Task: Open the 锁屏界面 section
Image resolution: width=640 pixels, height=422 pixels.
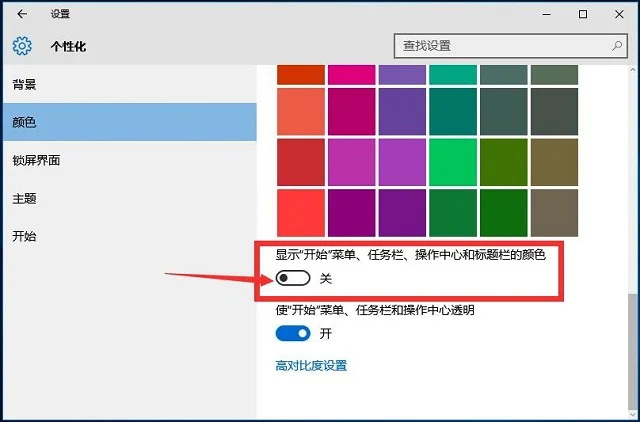Action: [130, 160]
